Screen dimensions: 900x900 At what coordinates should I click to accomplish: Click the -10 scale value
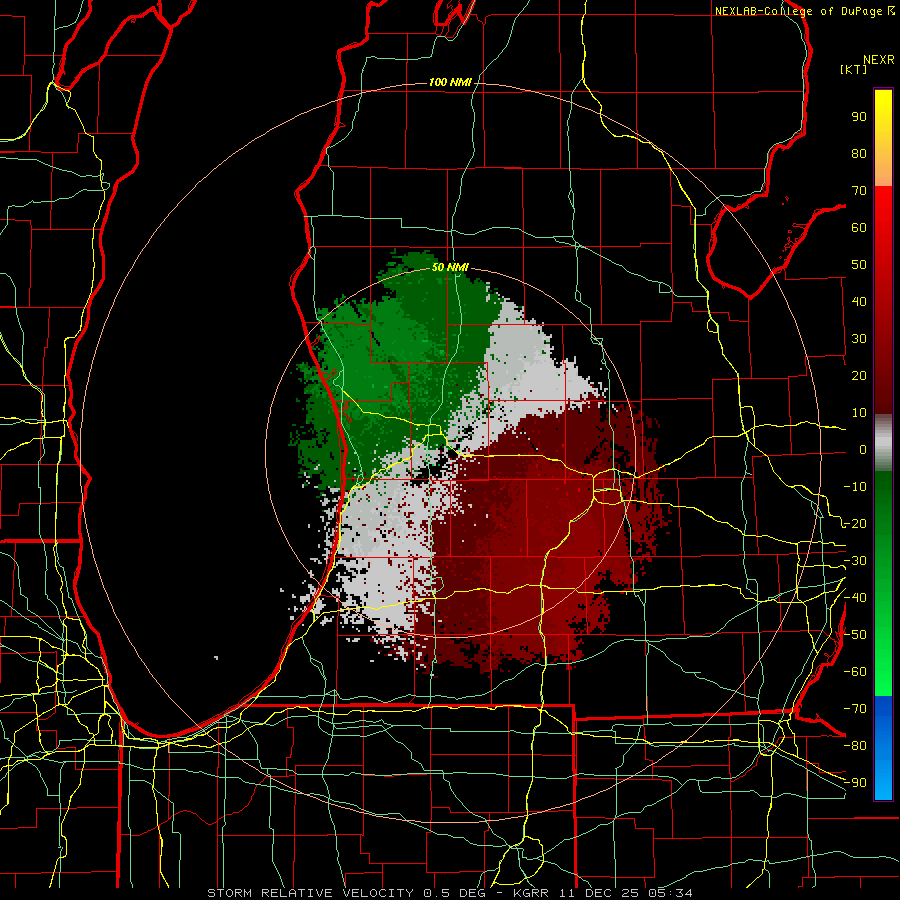(855, 487)
